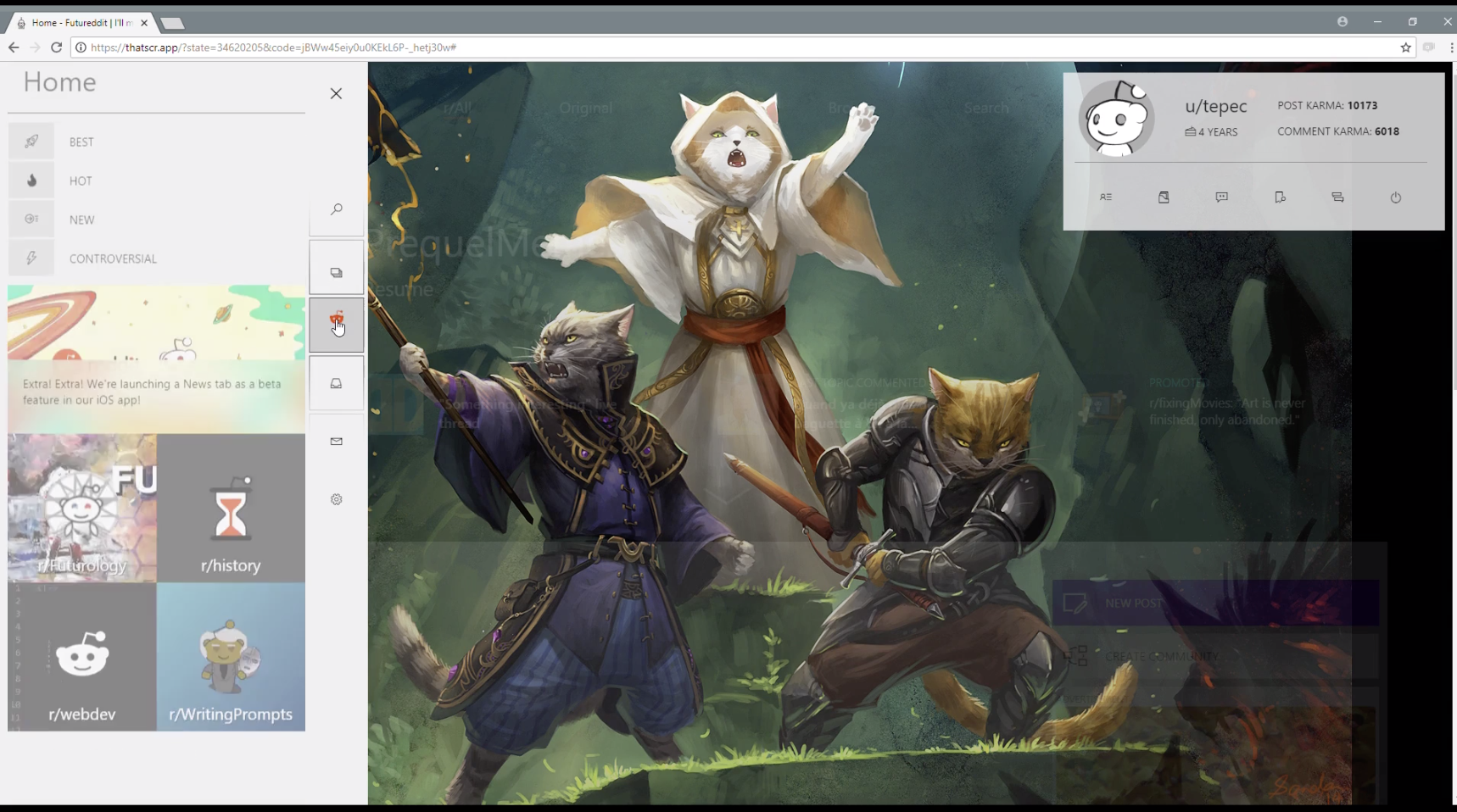The image size is (1457, 812).
Task: Click the profile details list icon
Action: (1106, 197)
